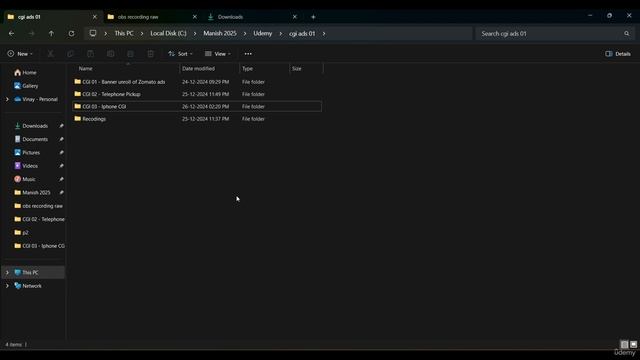Unpin Manish 2025 from Quick access
This screenshot has width=640, height=360.
pos(61,193)
